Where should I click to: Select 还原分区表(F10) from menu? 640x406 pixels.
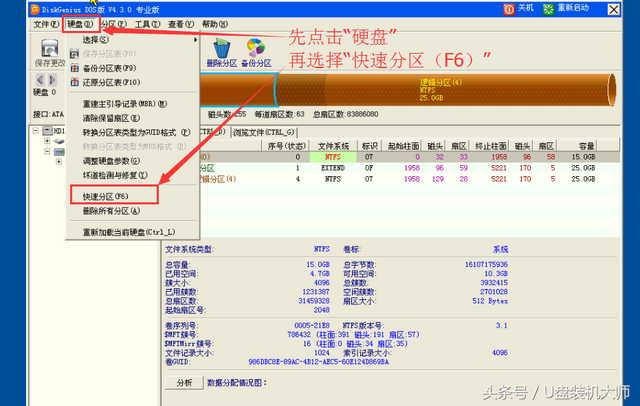[133, 82]
